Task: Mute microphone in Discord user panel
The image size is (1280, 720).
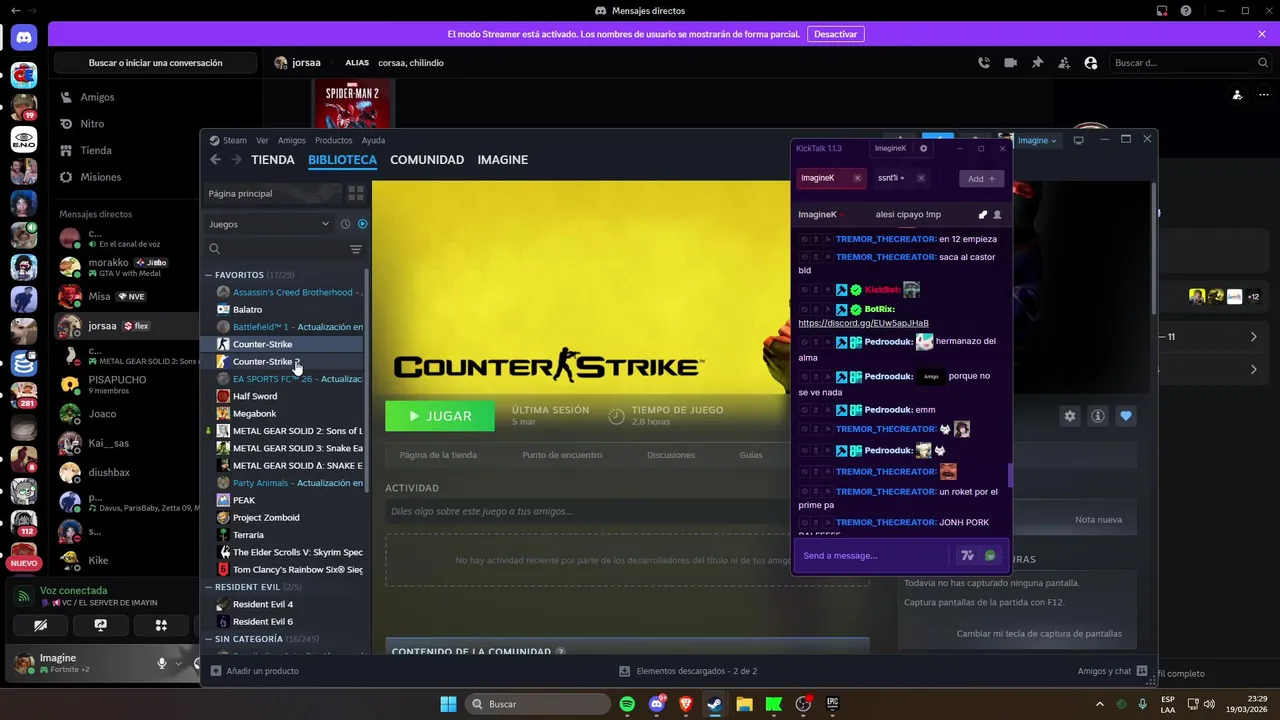Action: point(161,663)
